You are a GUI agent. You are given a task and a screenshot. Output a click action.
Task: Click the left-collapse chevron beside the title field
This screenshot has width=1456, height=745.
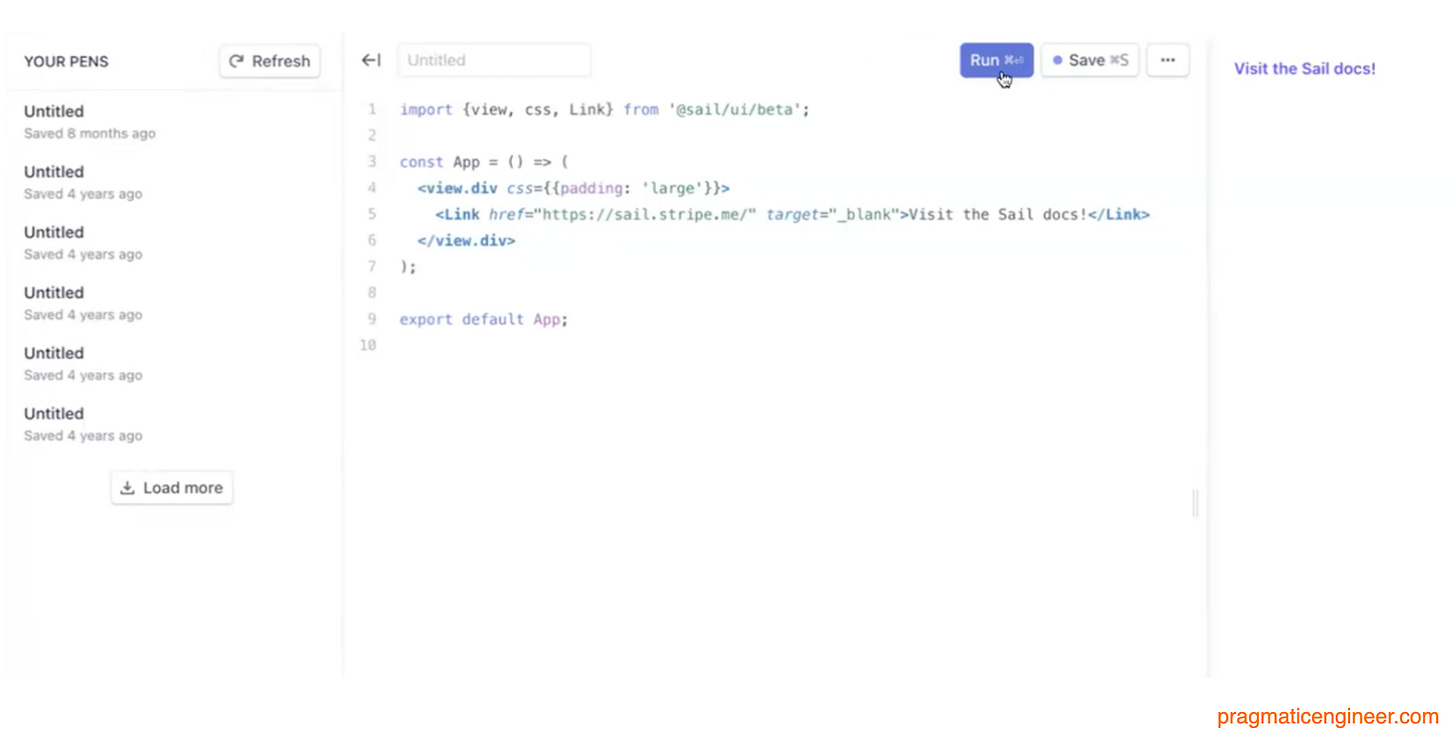371,60
